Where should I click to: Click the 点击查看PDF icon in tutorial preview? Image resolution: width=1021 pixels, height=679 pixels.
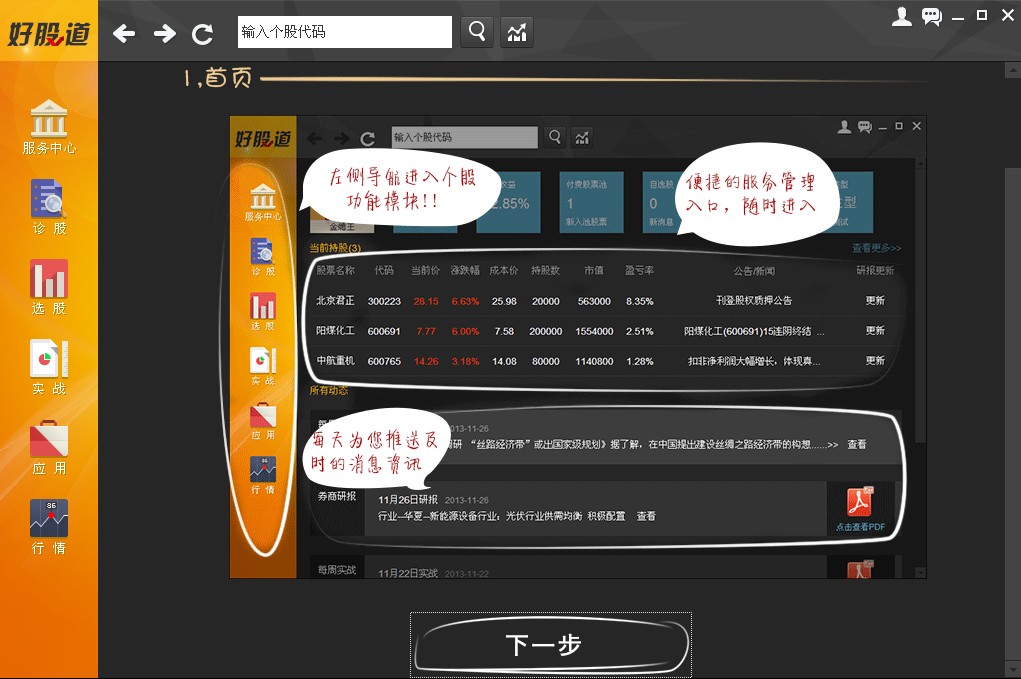(860, 510)
